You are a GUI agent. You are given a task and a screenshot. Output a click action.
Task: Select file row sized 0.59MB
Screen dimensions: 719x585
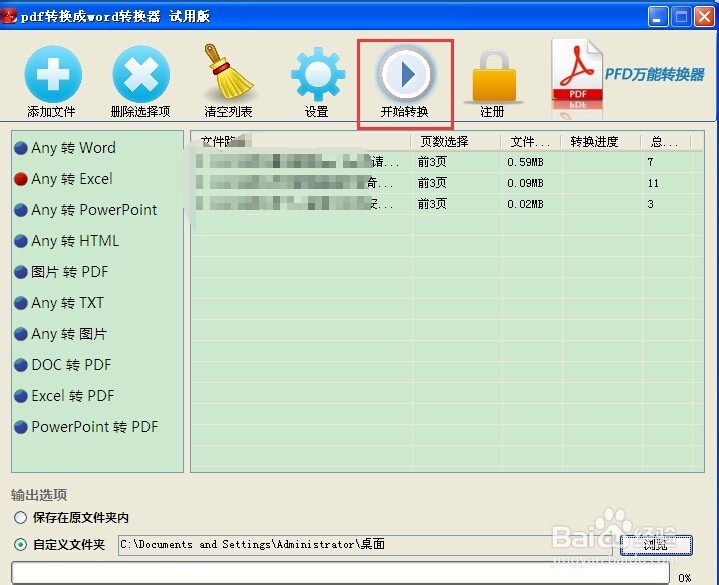tap(447, 162)
